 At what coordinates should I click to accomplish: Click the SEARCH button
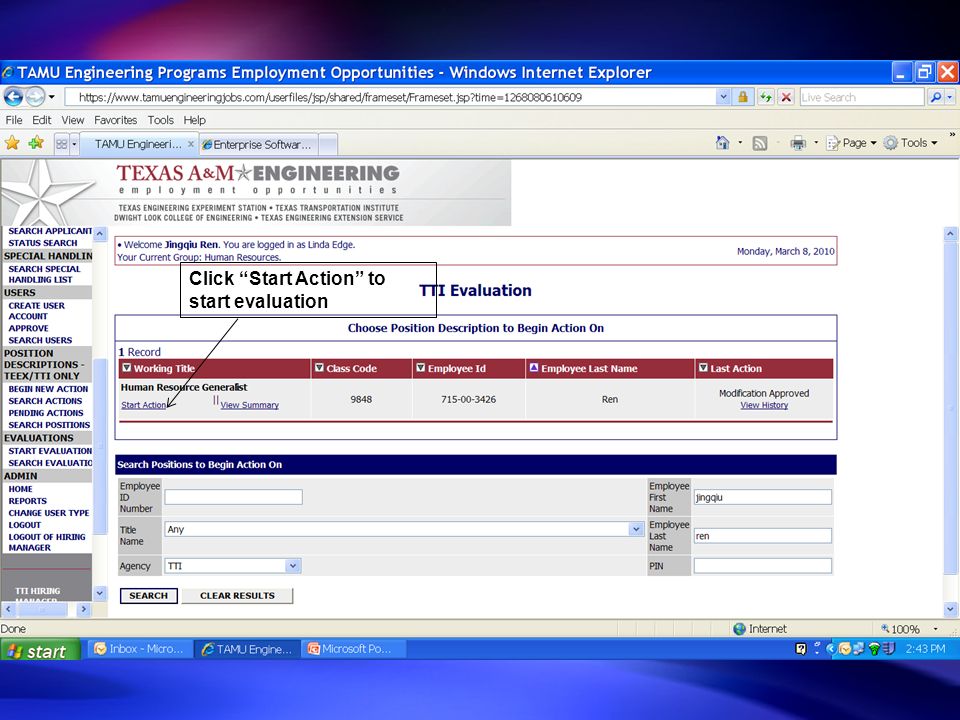(x=149, y=596)
